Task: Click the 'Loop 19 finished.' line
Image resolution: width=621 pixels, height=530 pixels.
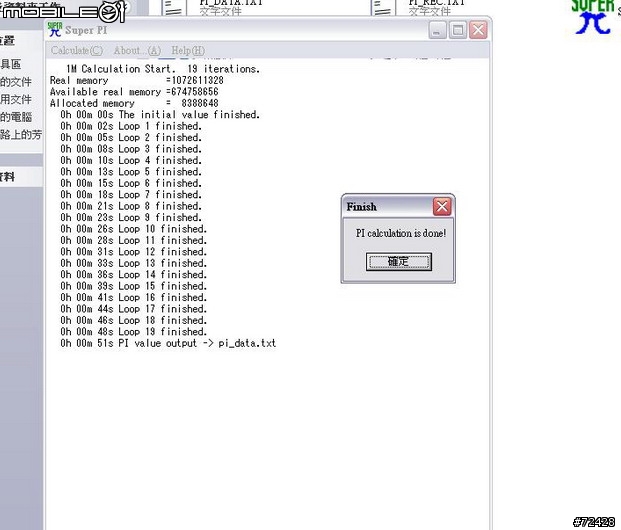Action: pos(133,332)
